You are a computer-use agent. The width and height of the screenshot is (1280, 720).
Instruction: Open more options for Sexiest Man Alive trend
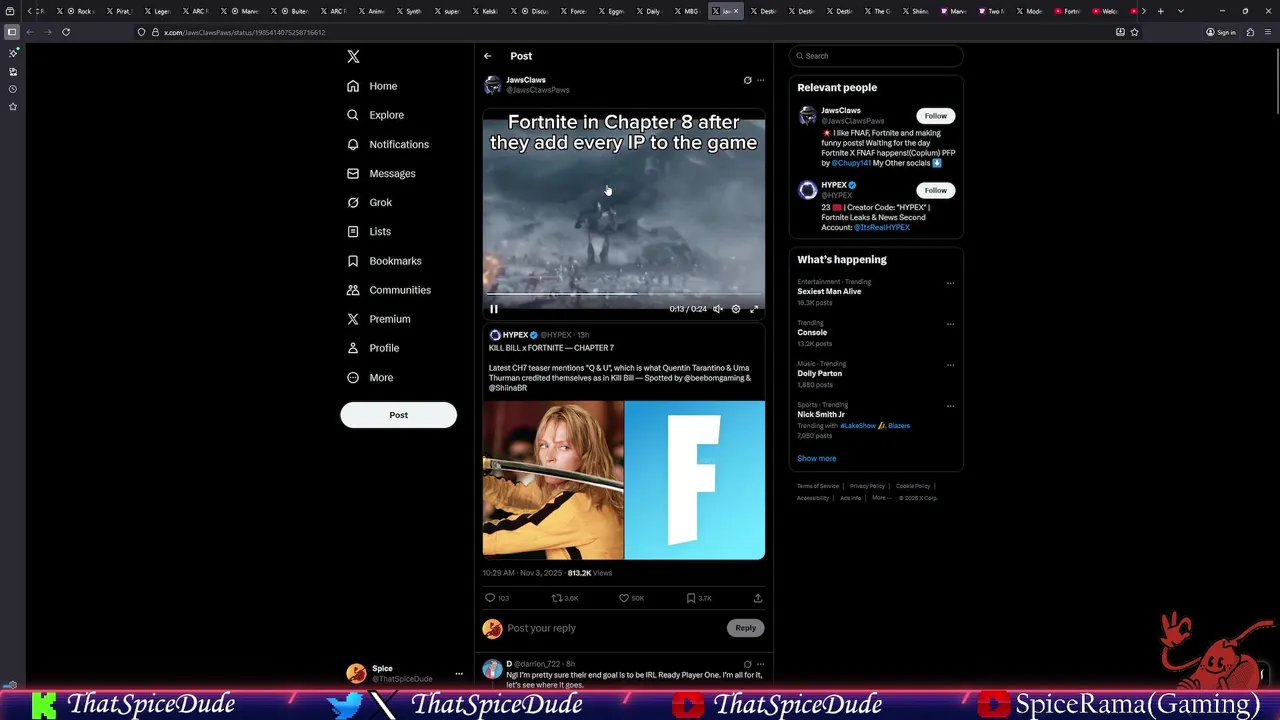tap(950, 283)
